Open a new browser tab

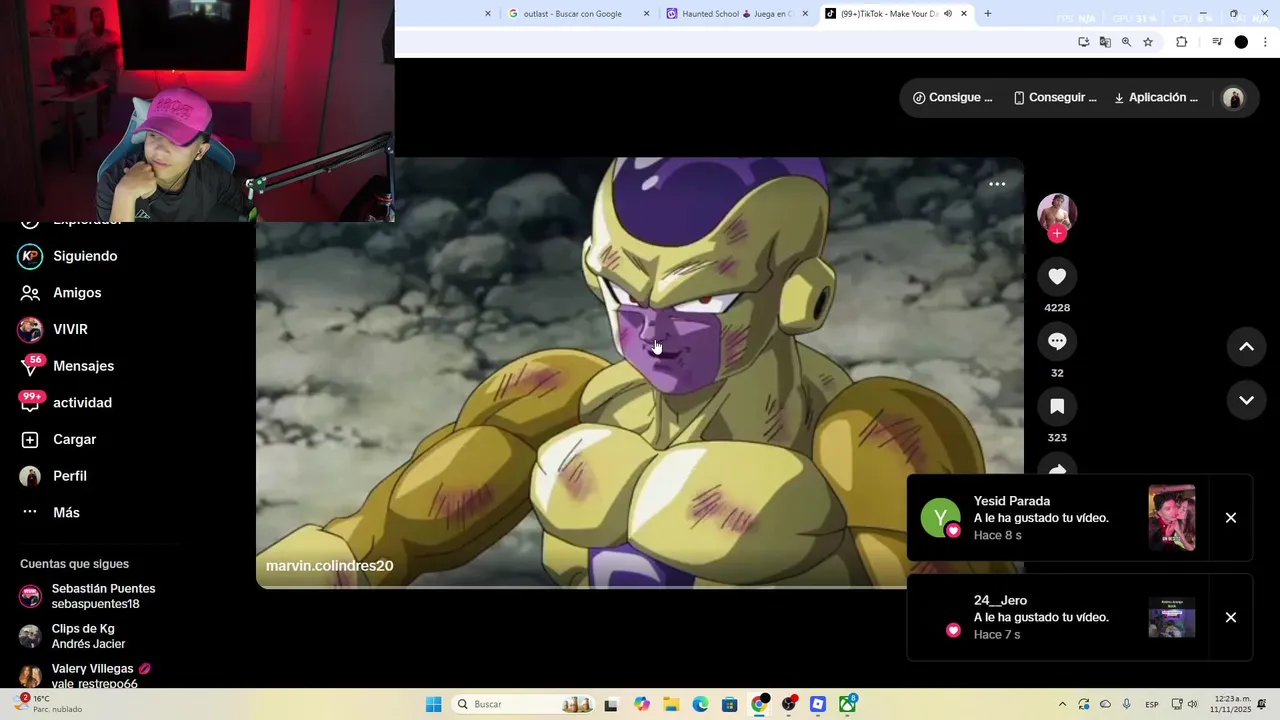click(988, 14)
